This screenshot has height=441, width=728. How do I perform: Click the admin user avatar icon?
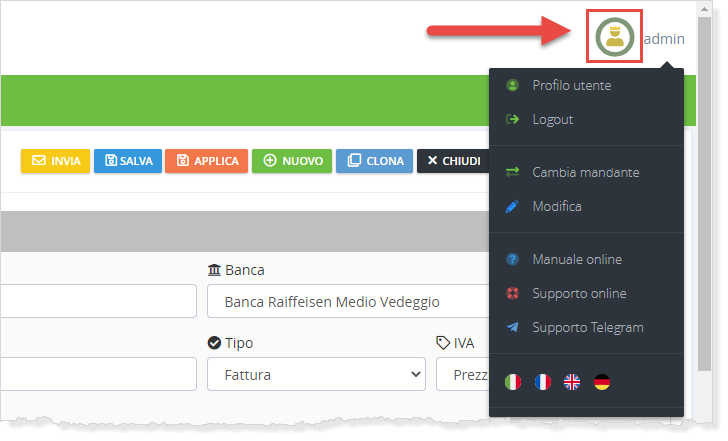[x=614, y=38]
